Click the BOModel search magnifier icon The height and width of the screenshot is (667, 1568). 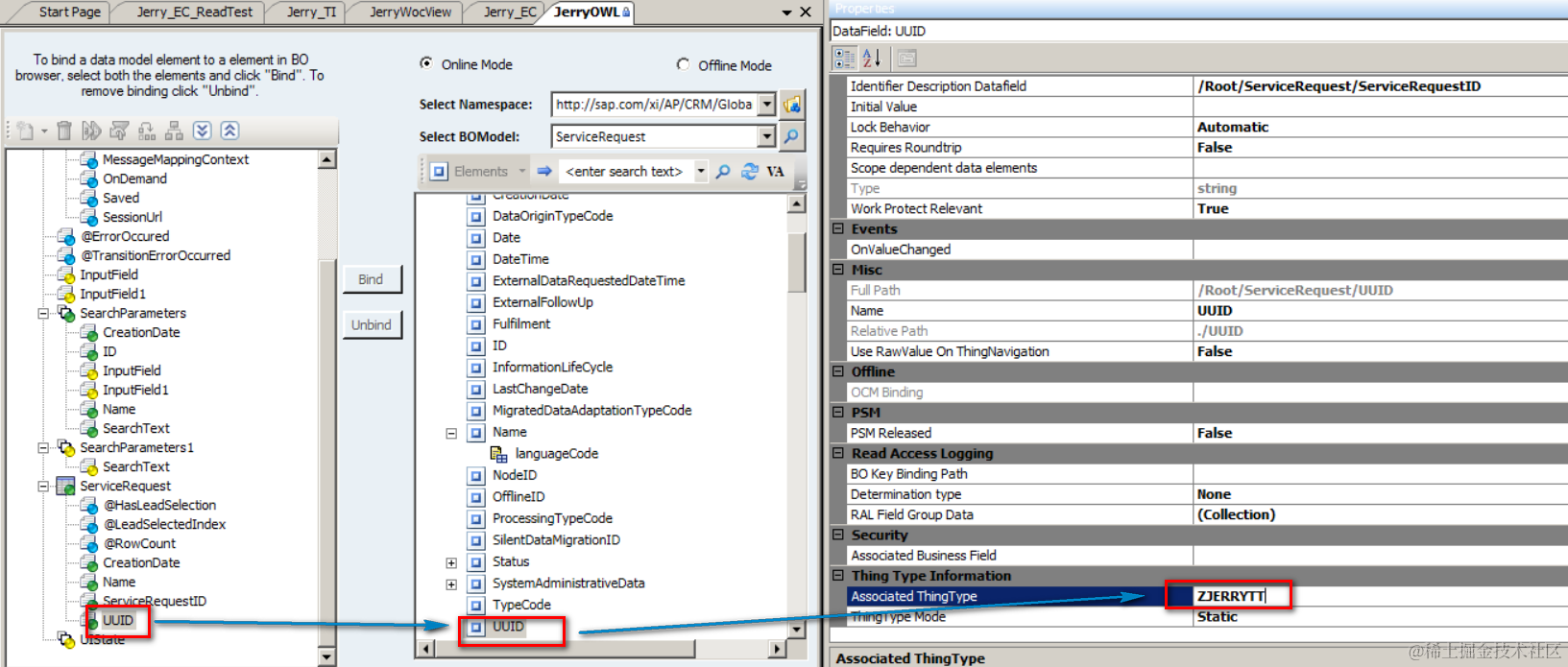click(792, 136)
